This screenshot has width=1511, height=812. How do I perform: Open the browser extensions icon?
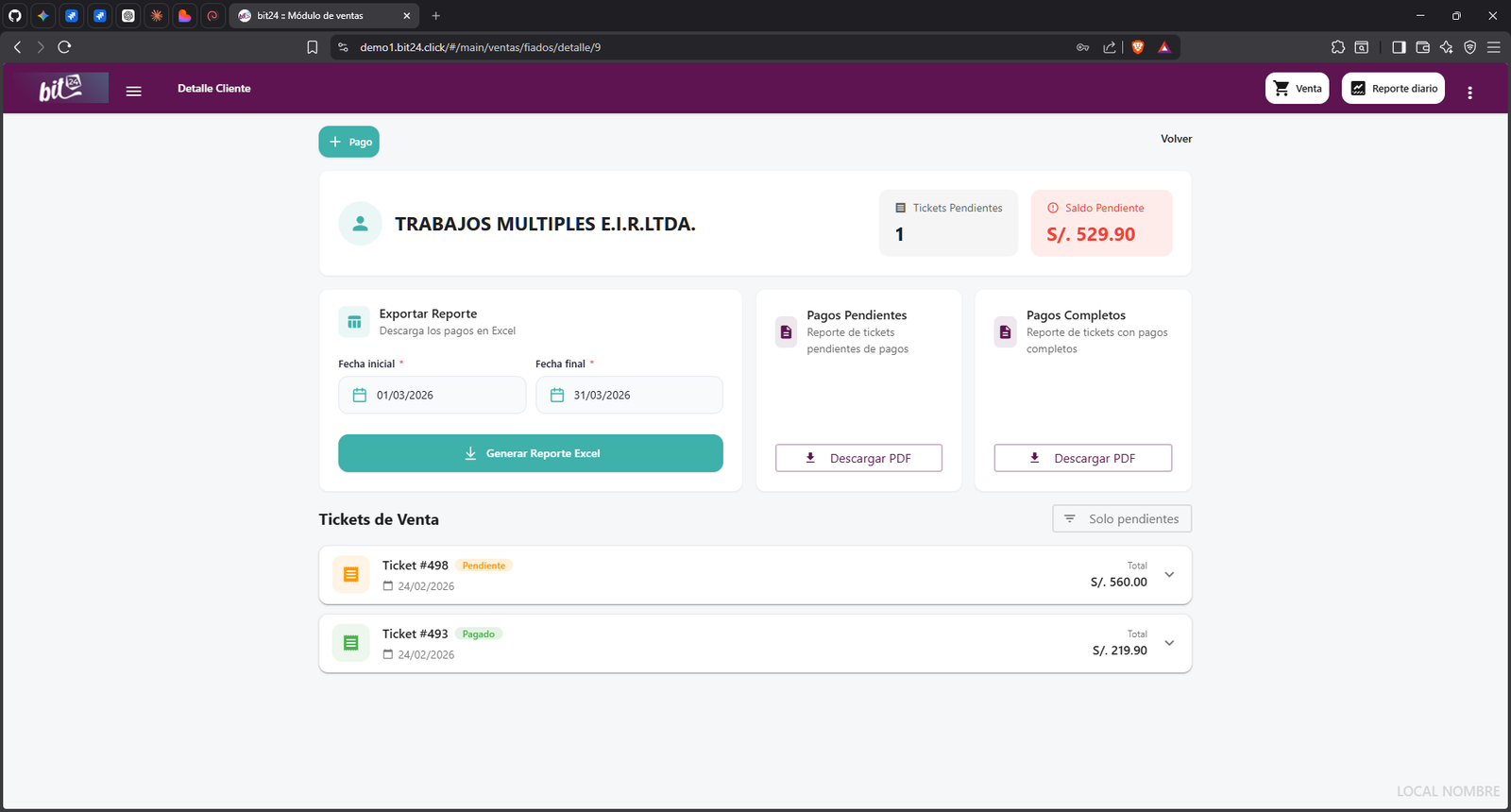pyautogui.click(x=1337, y=47)
